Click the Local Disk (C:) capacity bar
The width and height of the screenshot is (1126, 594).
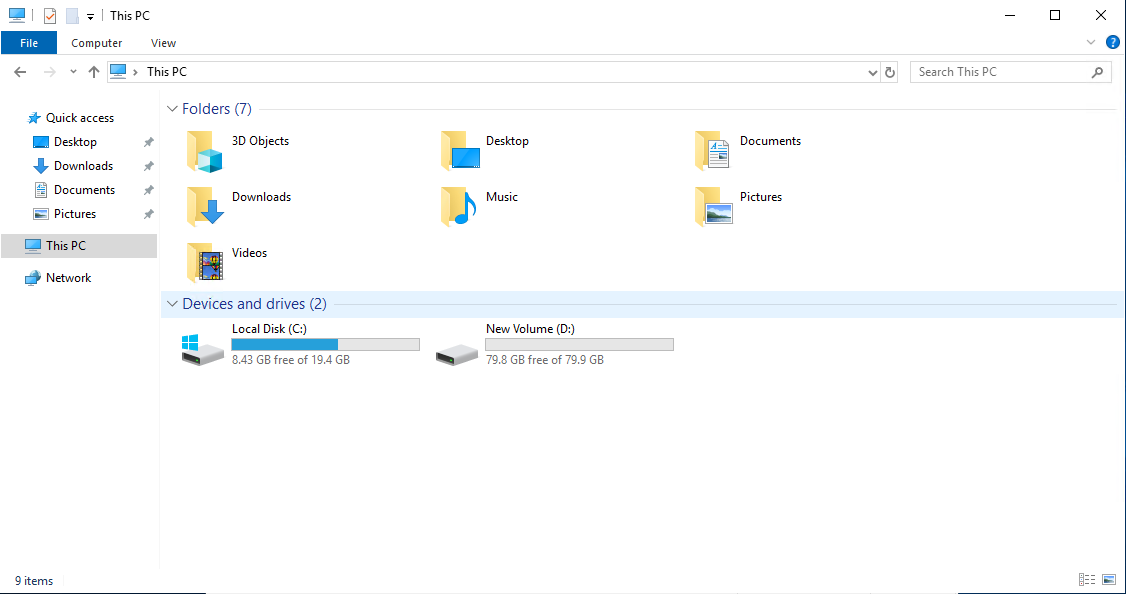click(x=324, y=344)
